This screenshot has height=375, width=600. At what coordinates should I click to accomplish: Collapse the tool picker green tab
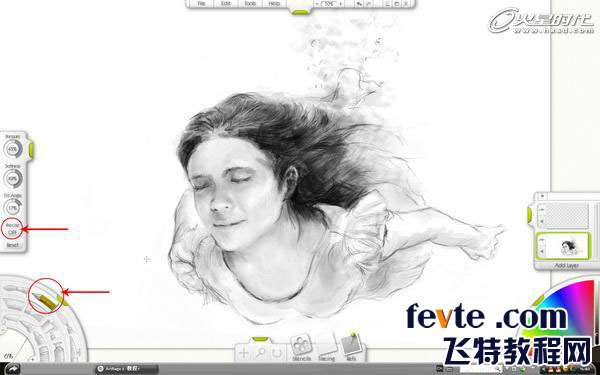pos(62,300)
